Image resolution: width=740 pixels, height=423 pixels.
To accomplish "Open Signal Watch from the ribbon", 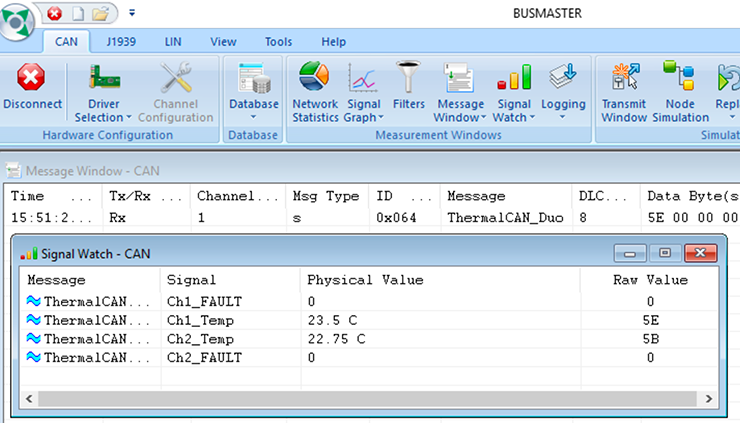I will click(513, 92).
